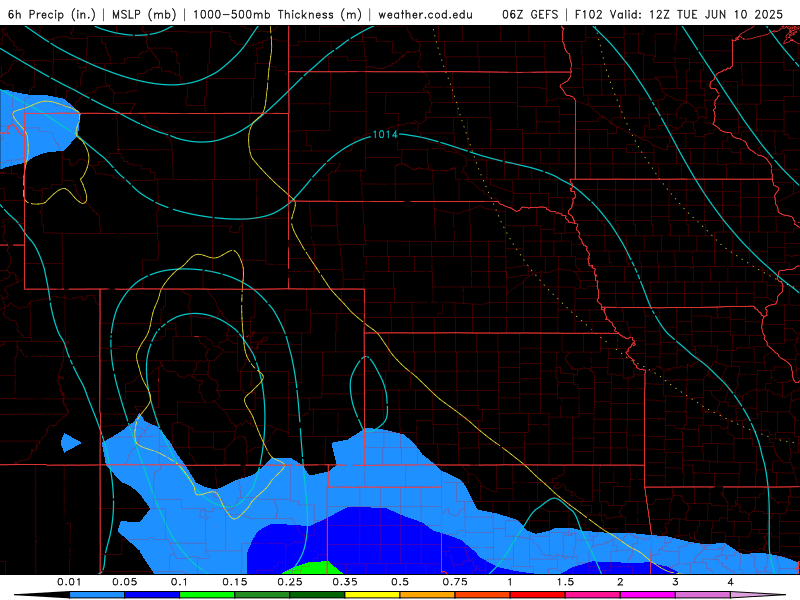Click the black arrow at legend's left end
Viewport: 800px width, 600px height.
click(42, 595)
